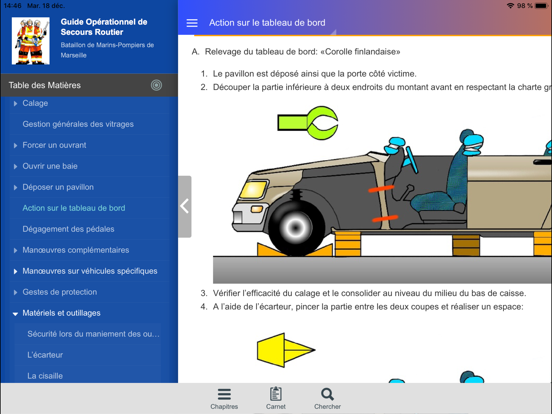Click the firefighters app logo image
552x414 pixels.
tap(31, 41)
